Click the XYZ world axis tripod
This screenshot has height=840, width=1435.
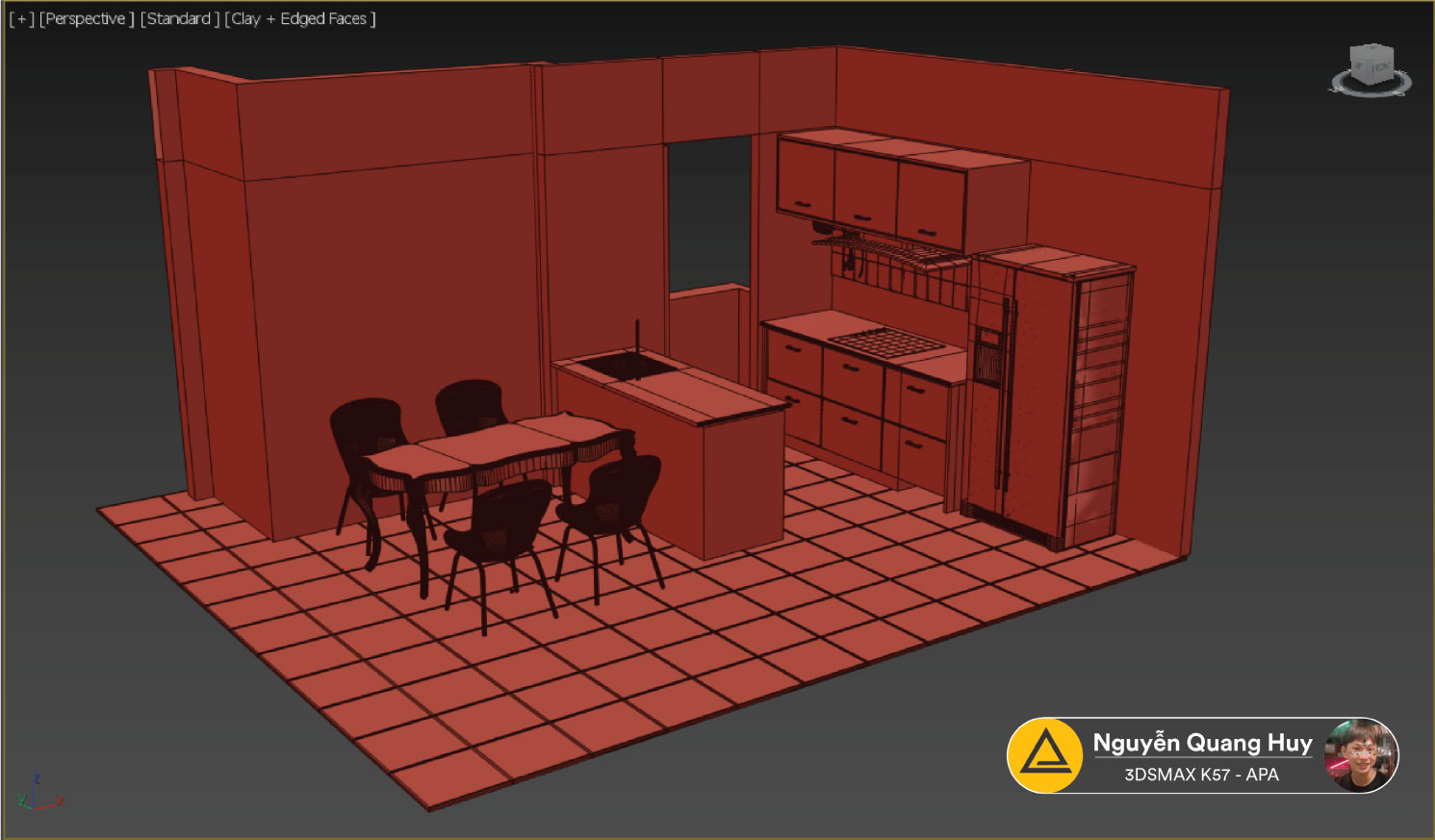tap(37, 795)
